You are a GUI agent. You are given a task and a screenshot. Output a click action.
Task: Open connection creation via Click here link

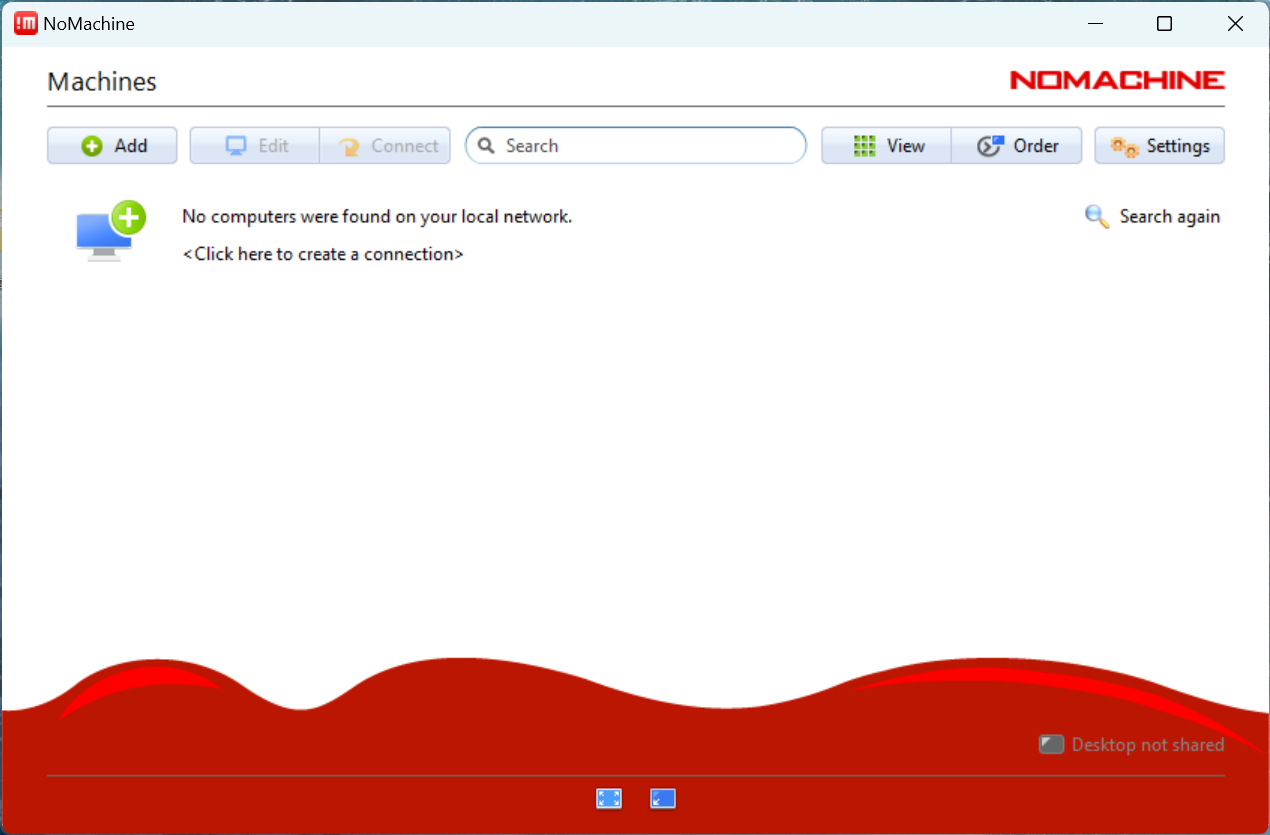[x=322, y=254]
